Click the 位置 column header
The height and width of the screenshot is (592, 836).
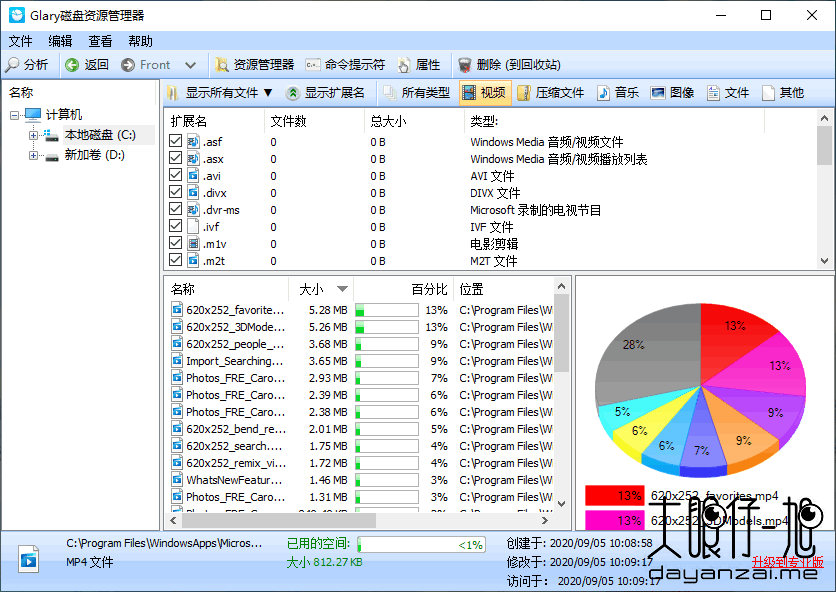(x=504, y=289)
